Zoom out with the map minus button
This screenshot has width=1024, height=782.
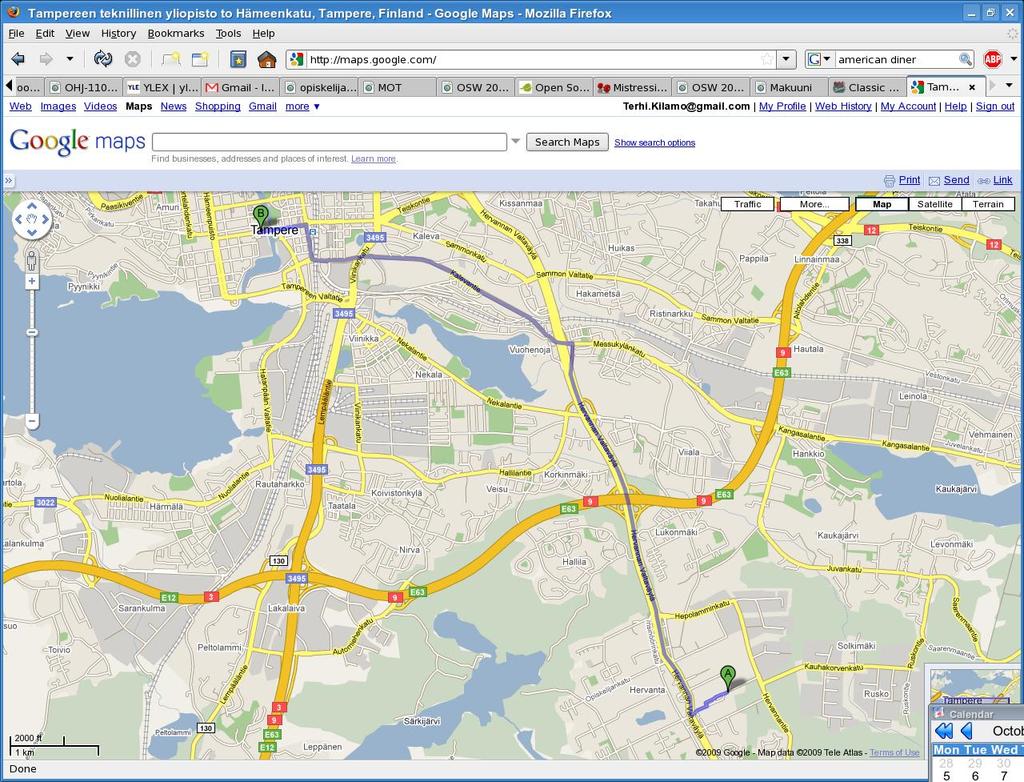[x=31, y=421]
